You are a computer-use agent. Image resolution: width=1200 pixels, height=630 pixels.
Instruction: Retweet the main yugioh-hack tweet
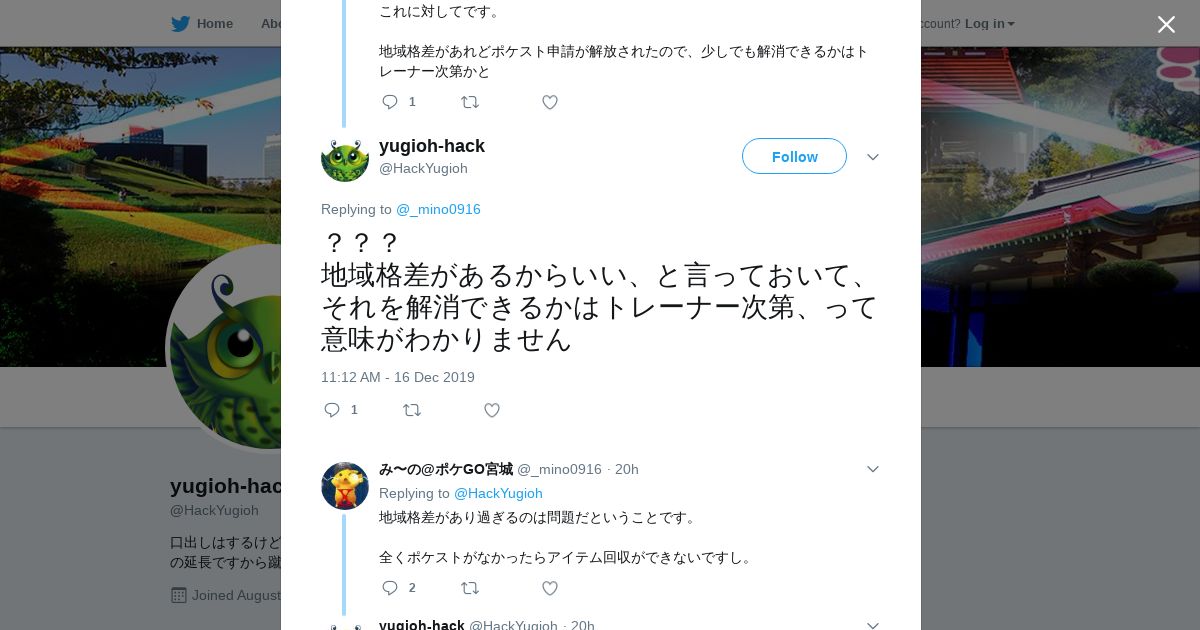412,410
